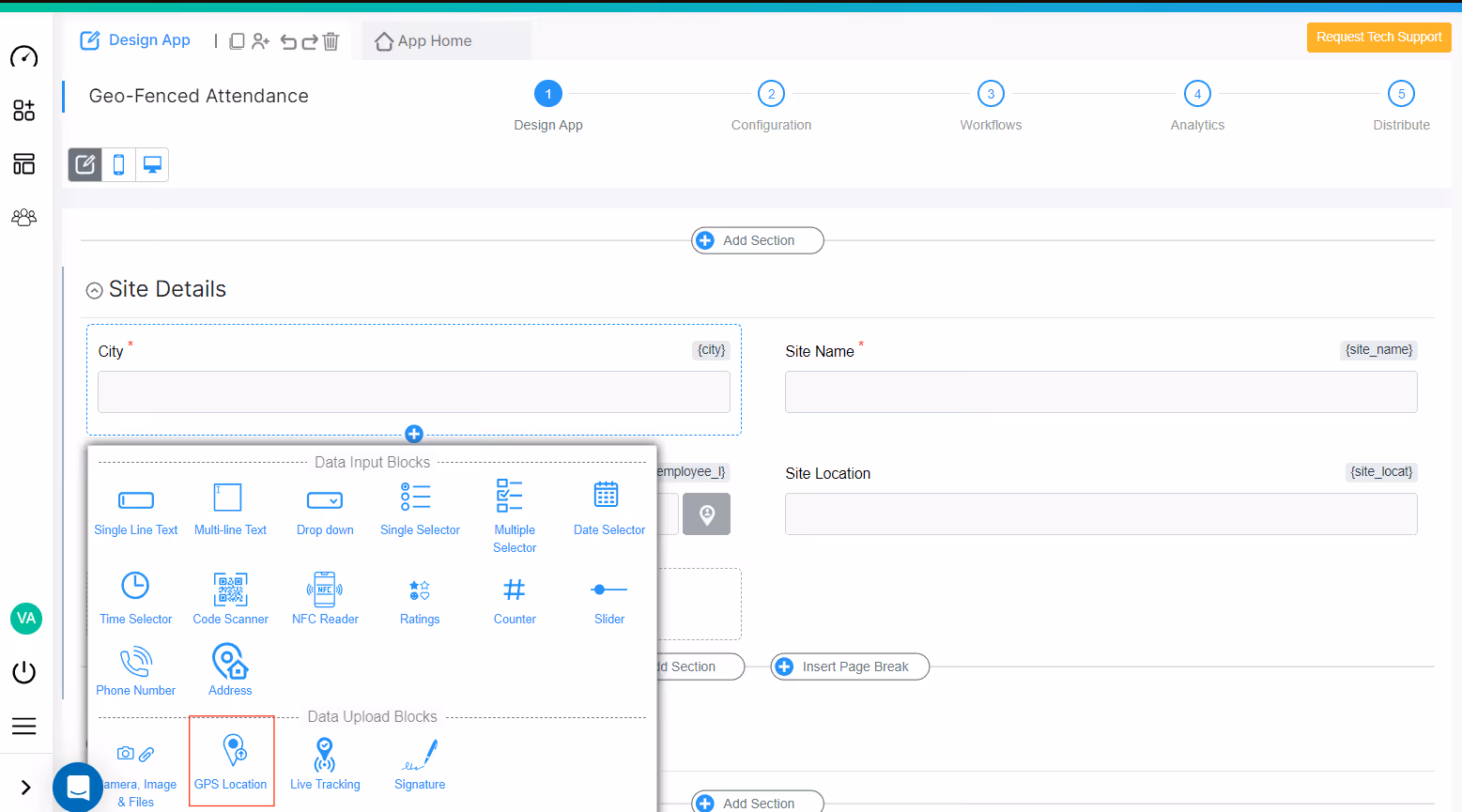The height and width of the screenshot is (812, 1462).
Task: Click the Site Name input field
Action: pyautogui.click(x=1101, y=392)
